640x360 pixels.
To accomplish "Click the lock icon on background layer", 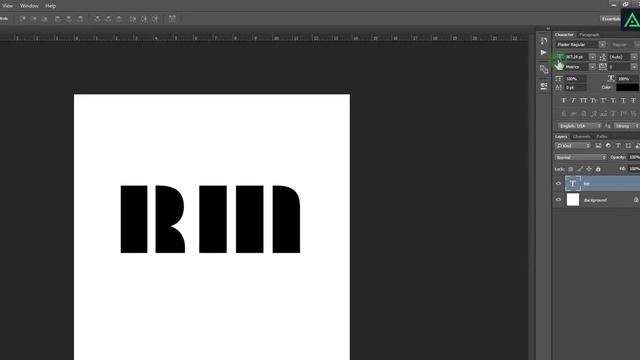I will point(636,200).
